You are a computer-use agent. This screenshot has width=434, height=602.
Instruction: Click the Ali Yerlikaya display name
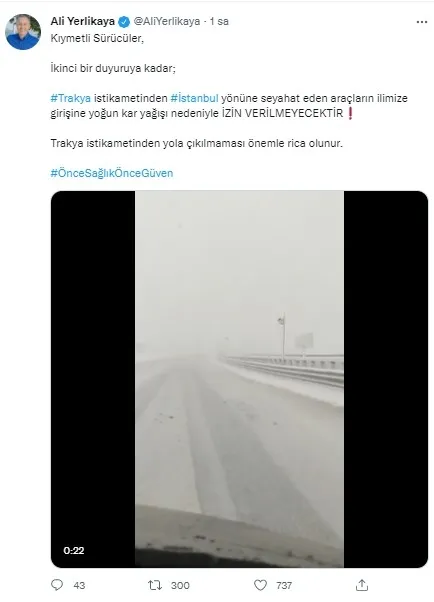[x=83, y=22]
